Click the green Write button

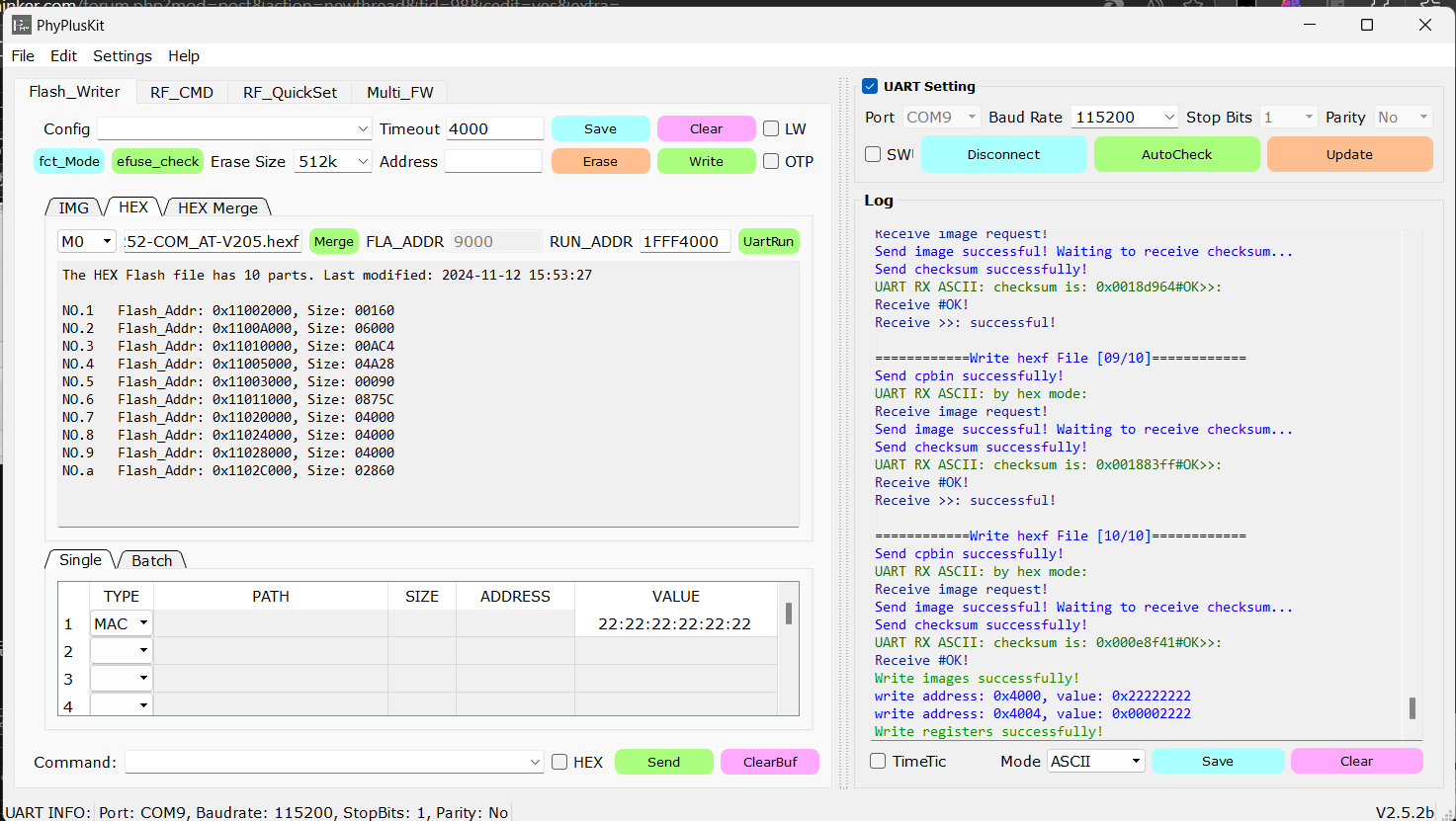click(x=706, y=161)
